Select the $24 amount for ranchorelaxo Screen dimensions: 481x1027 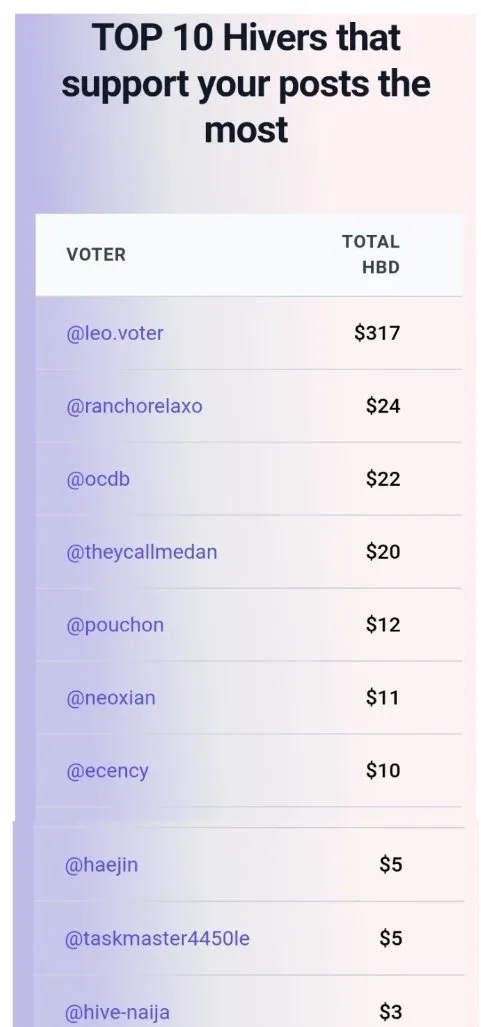click(x=383, y=406)
